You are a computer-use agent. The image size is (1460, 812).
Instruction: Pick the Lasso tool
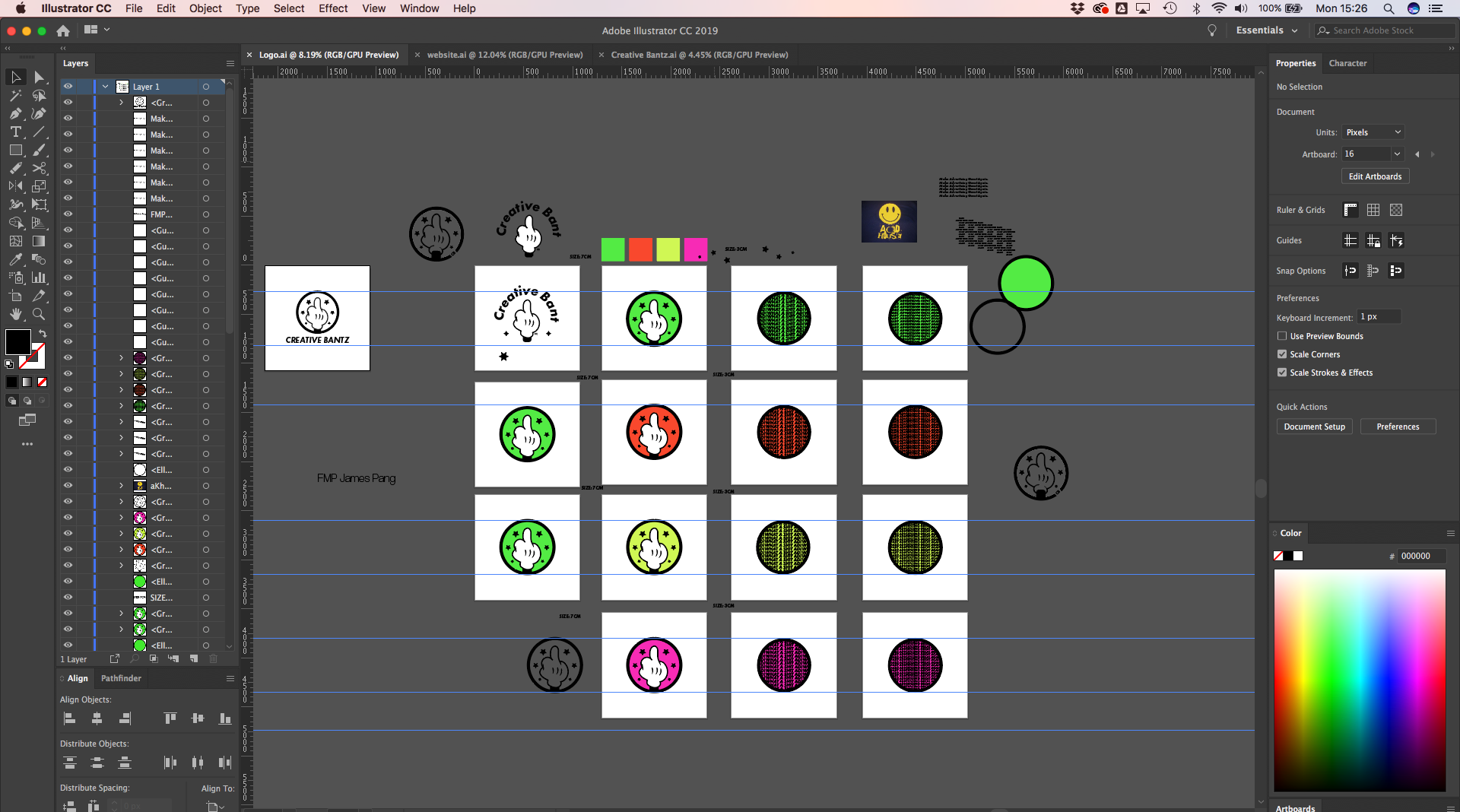click(x=39, y=96)
